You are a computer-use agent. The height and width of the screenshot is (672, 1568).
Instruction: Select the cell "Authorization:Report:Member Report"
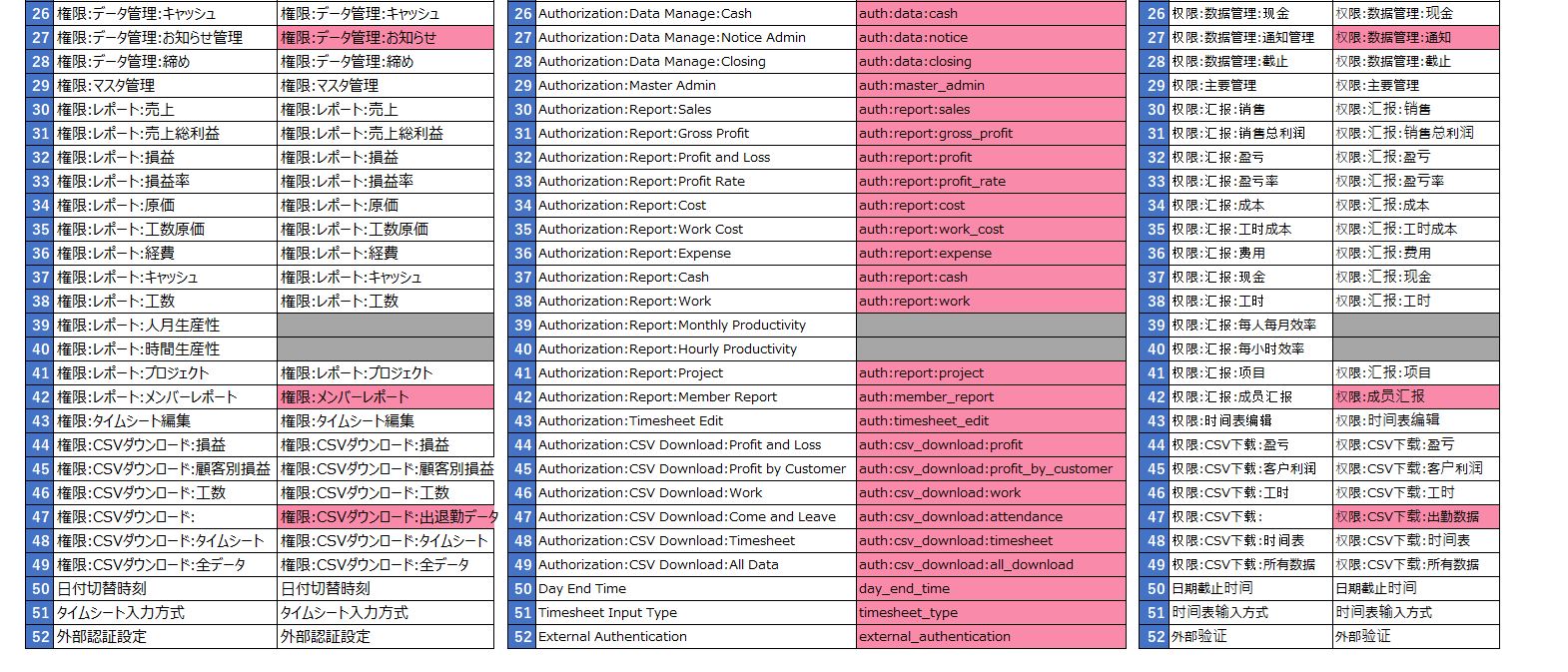click(695, 397)
